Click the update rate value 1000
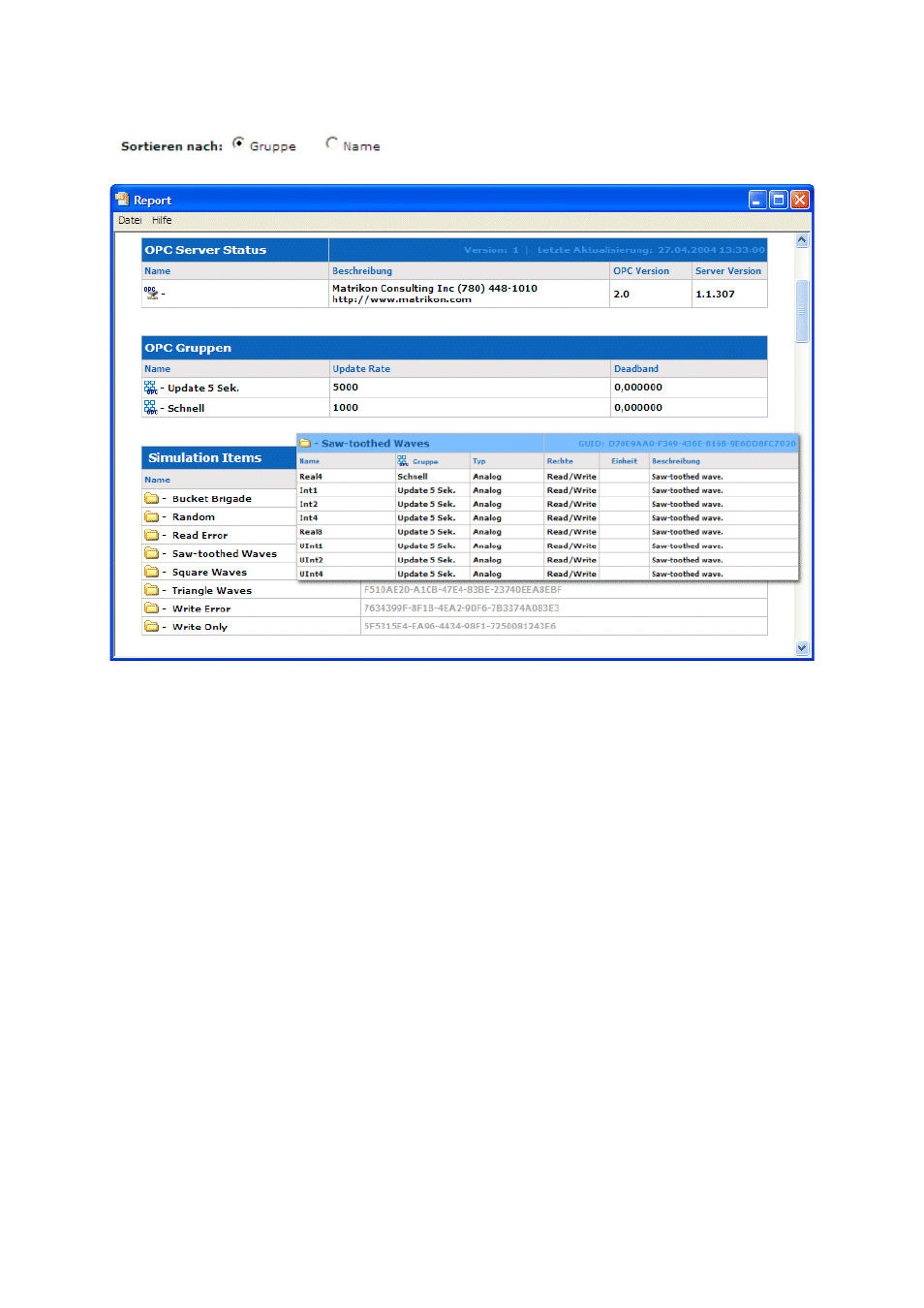This screenshot has width=924, height=1308. point(346,408)
